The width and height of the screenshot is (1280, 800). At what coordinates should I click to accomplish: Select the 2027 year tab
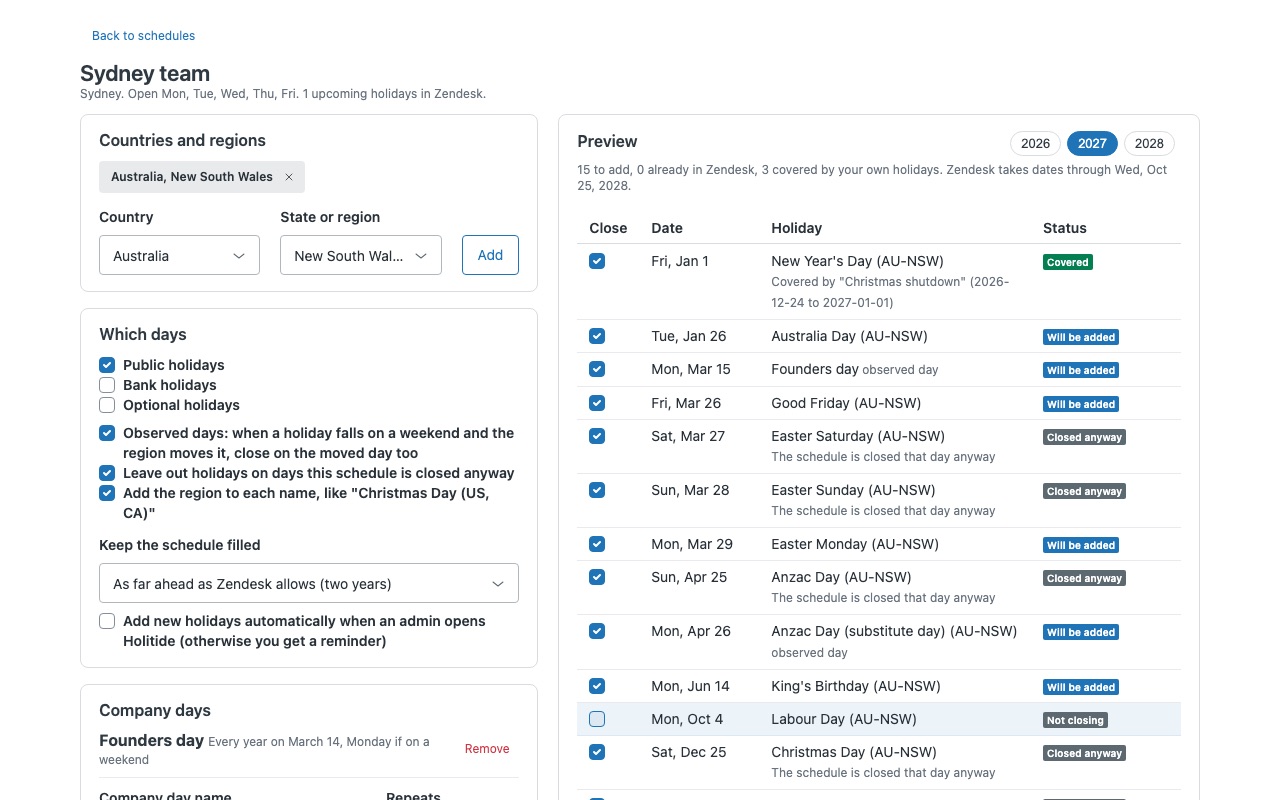(x=1092, y=143)
